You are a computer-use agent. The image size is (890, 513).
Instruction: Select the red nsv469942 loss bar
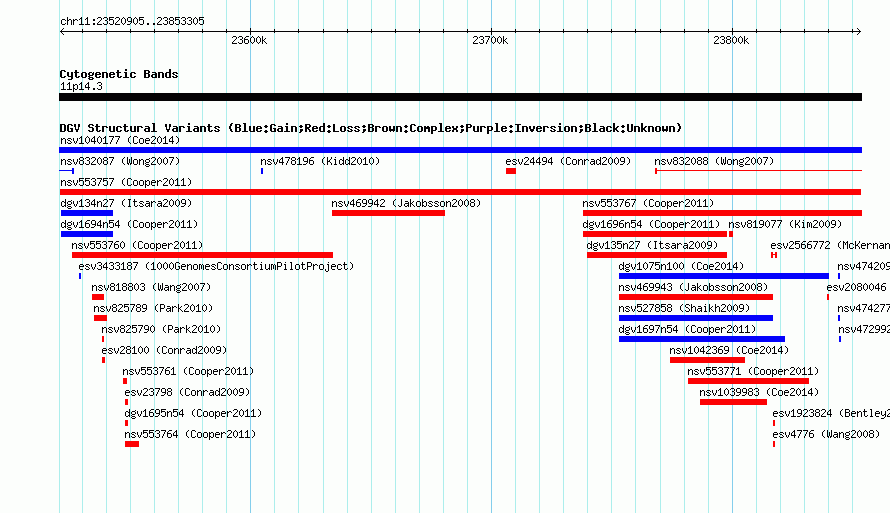(x=388, y=213)
